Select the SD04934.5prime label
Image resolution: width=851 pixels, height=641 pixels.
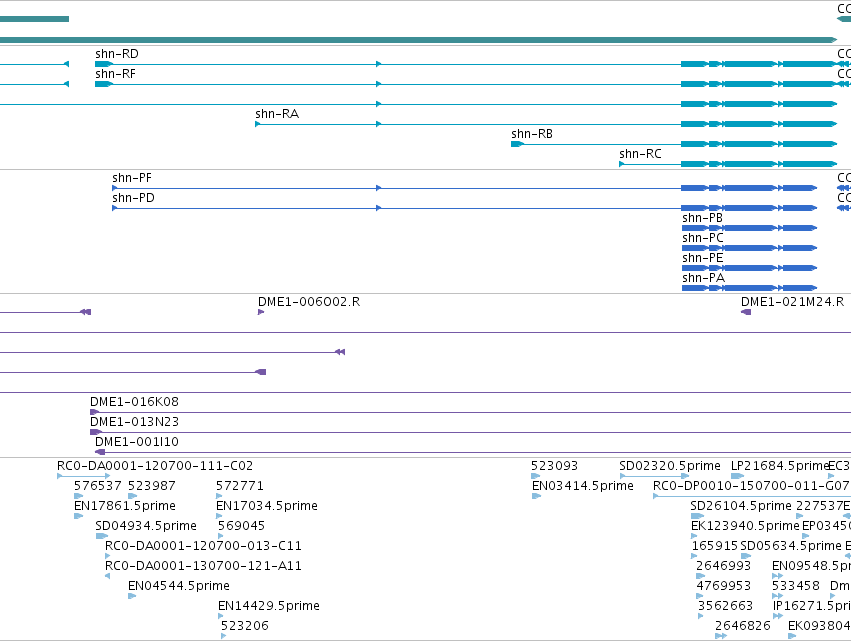[x=145, y=526]
